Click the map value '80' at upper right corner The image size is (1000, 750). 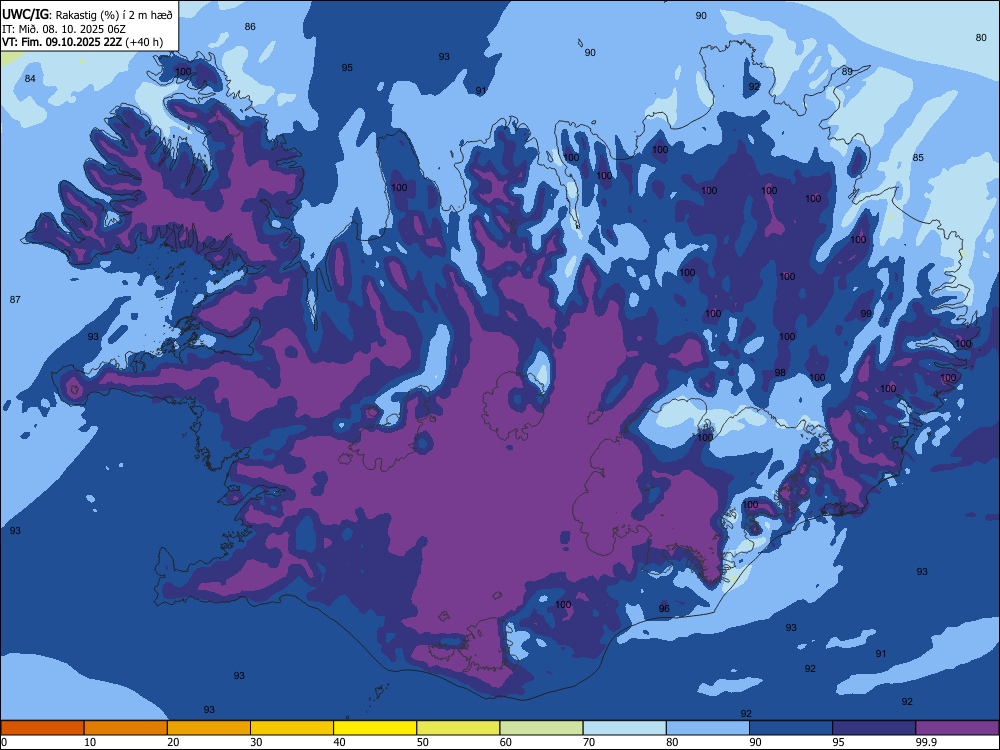click(x=981, y=38)
